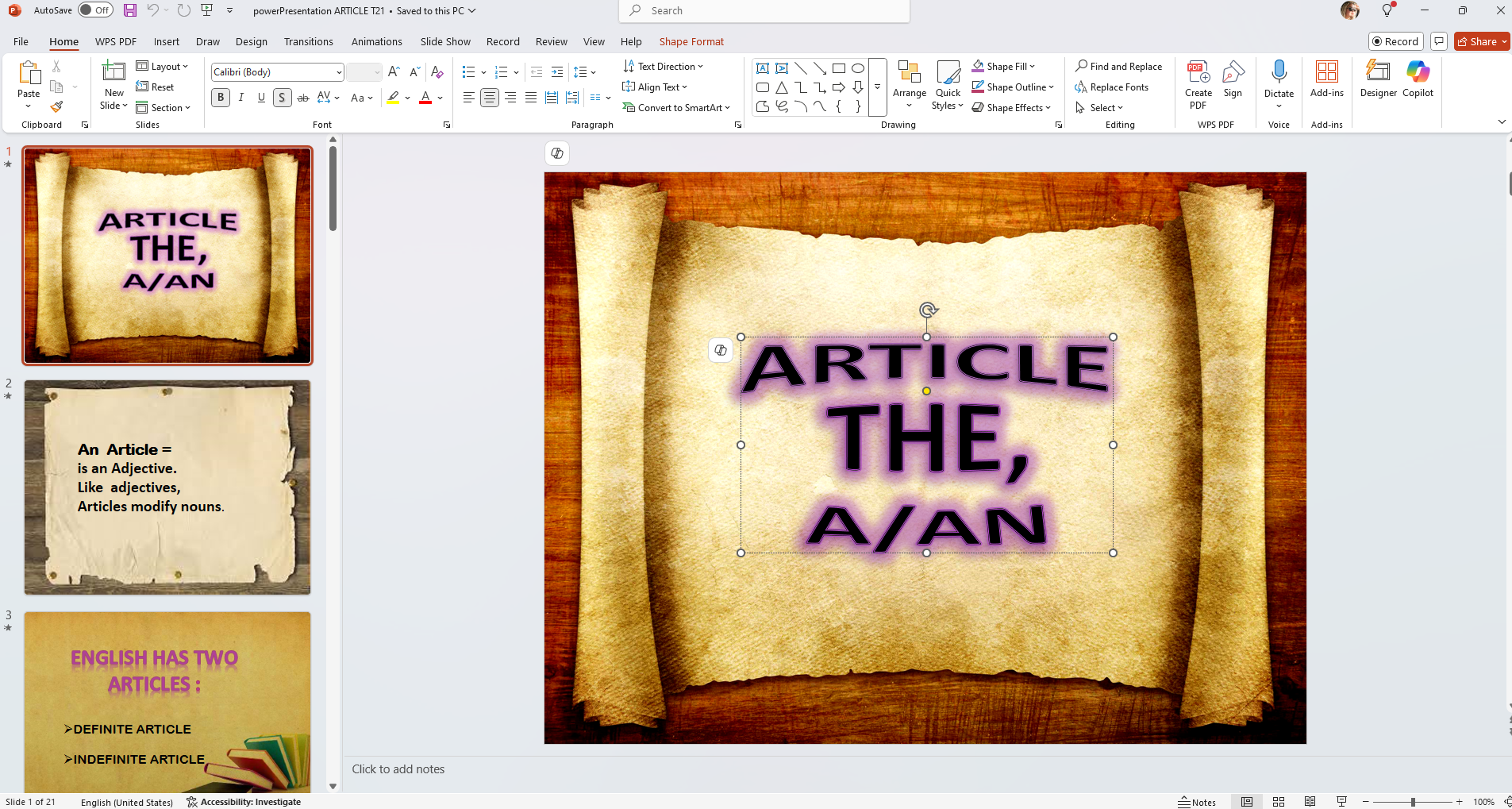Toggle Normal view button in status bar
The height and width of the screenshot is (809, 1512).
(x=1247, y=802)
